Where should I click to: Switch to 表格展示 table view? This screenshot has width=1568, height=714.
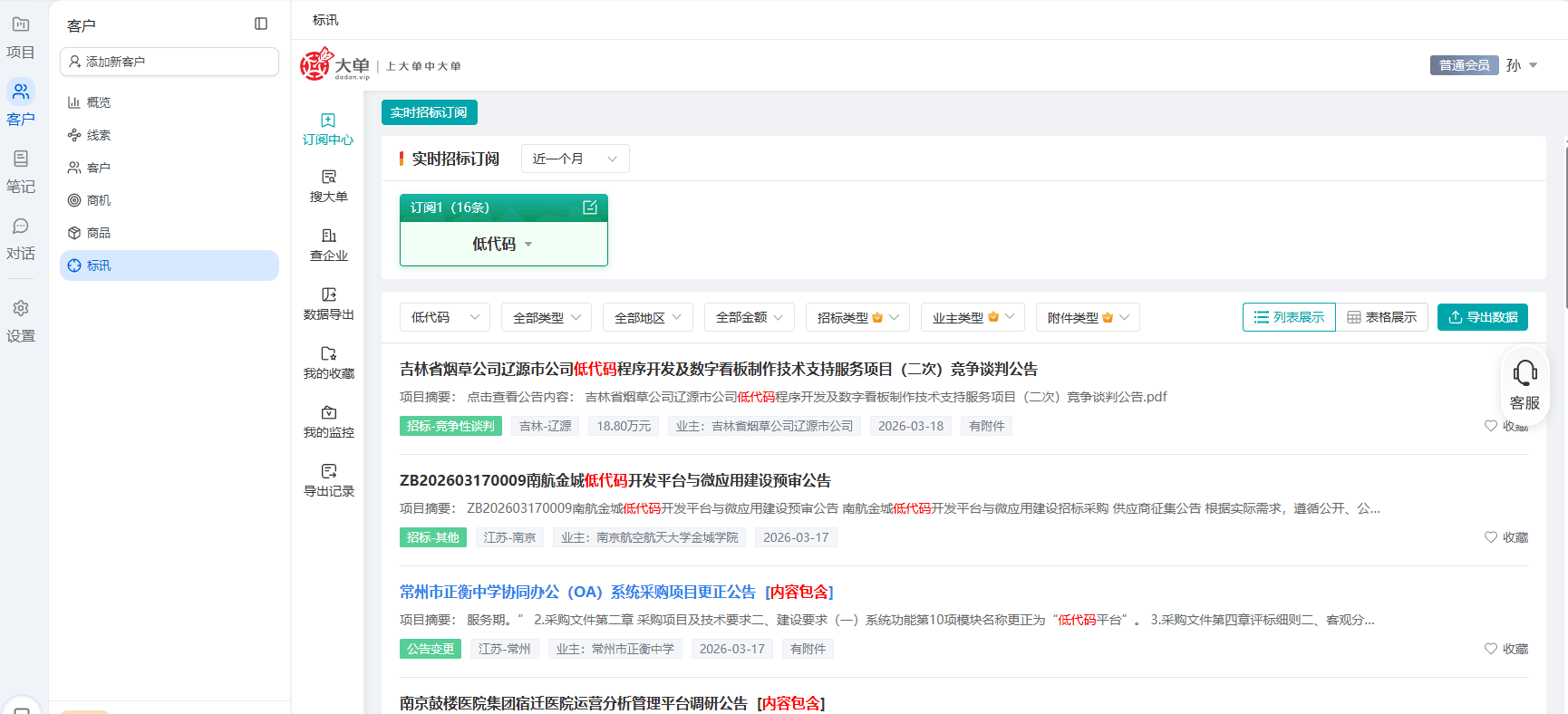coord(1381,317)
